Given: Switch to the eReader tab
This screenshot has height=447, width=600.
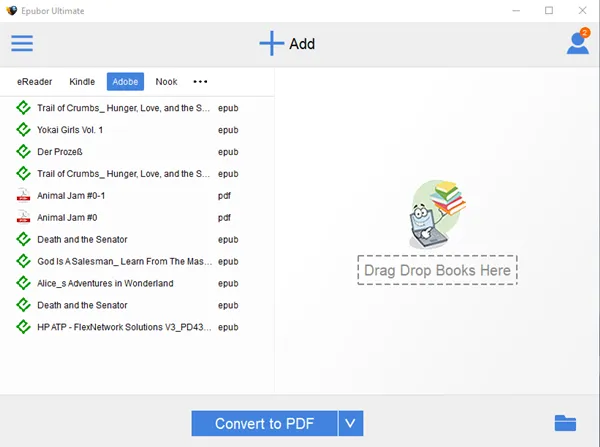Looking at the screenshot, I should point(34,82).
